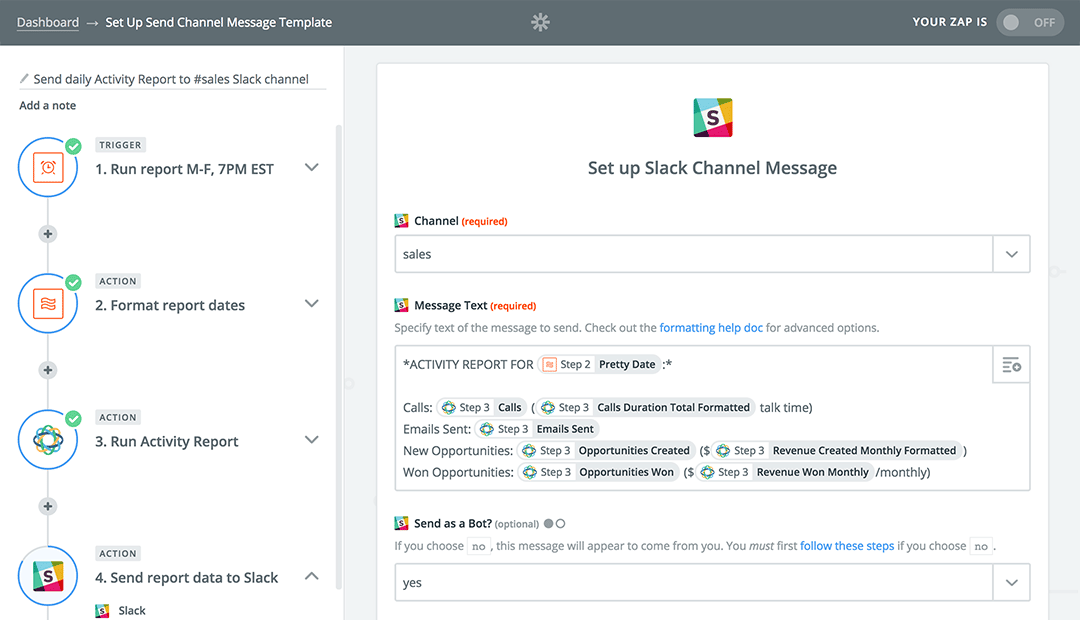Open the step 1 schedule trigger icon
1080x620 pixels.
48,167
